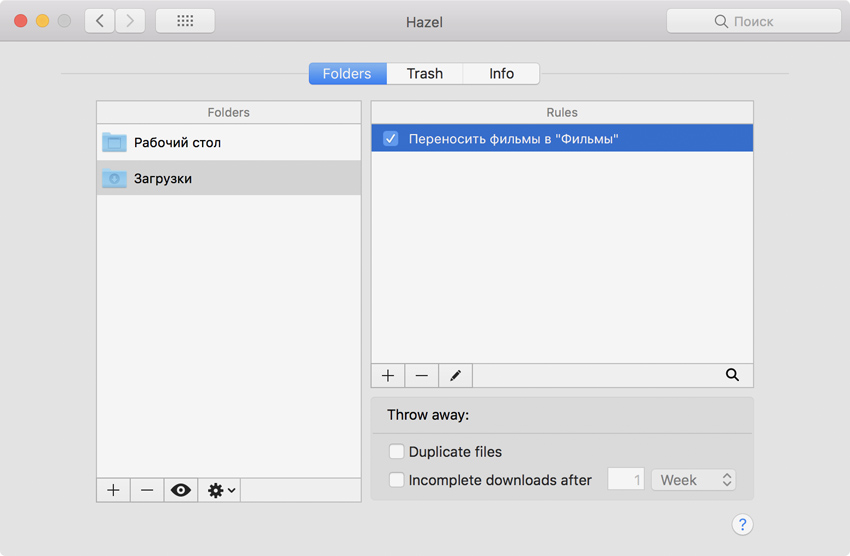This screenshot has height=556, width=850.
Task: Enable Incomplete downloads after checkbox
Action: (397, 480)
